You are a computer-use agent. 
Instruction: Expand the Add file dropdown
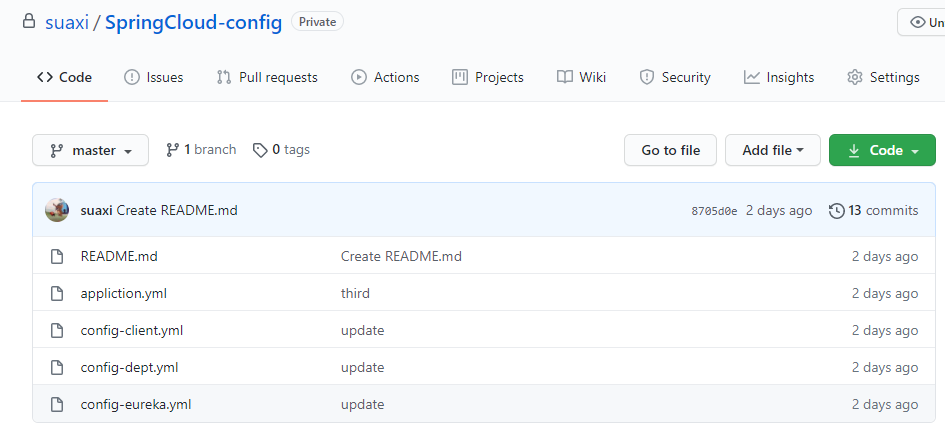pos(773,150)
